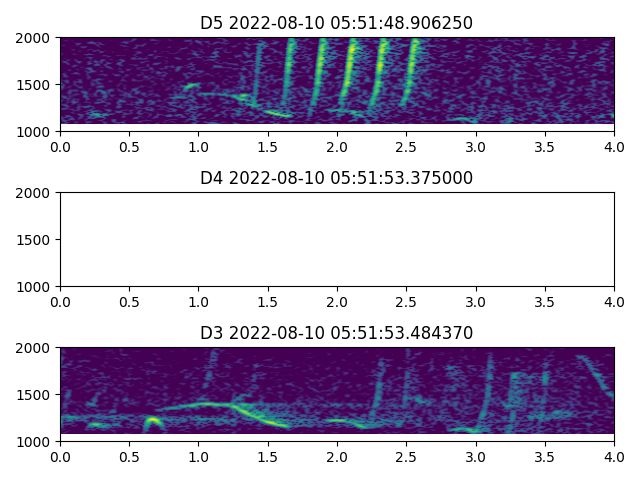Click inside the empty D4 plot area
640x480 pixels.
[336, 240]
